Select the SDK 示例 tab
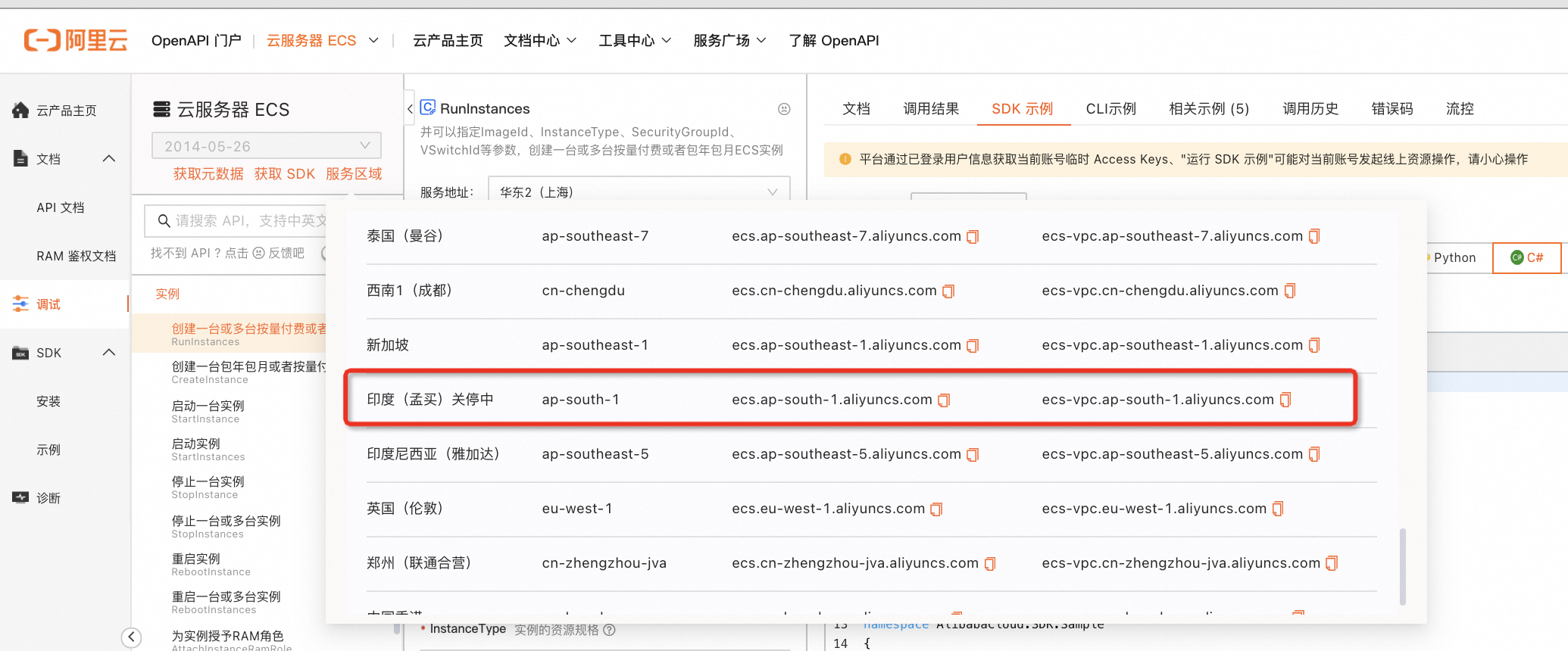This screenshot has width=1568, height=651. (x=1022, y=109)
